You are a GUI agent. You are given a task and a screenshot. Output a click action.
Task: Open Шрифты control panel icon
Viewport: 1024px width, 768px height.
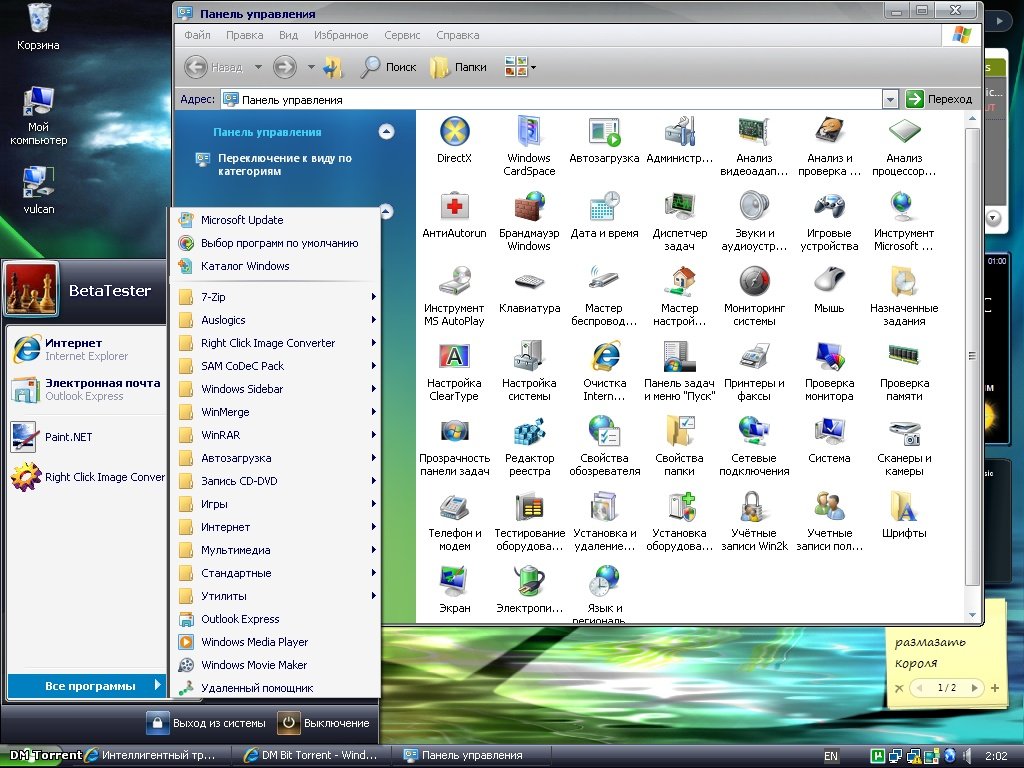904,515
